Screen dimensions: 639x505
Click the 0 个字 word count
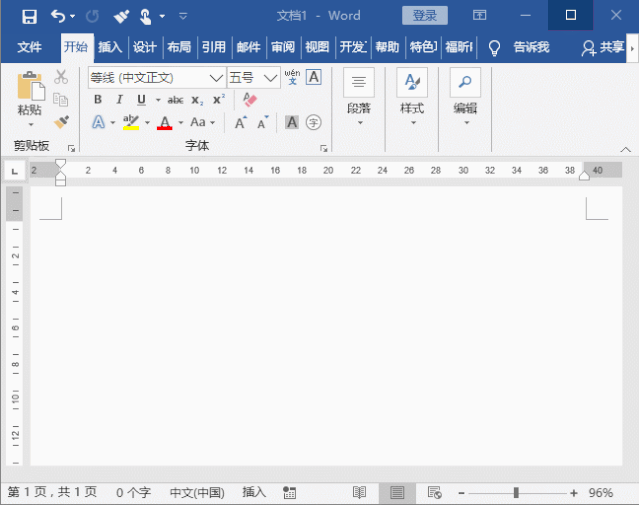[133, 493]
